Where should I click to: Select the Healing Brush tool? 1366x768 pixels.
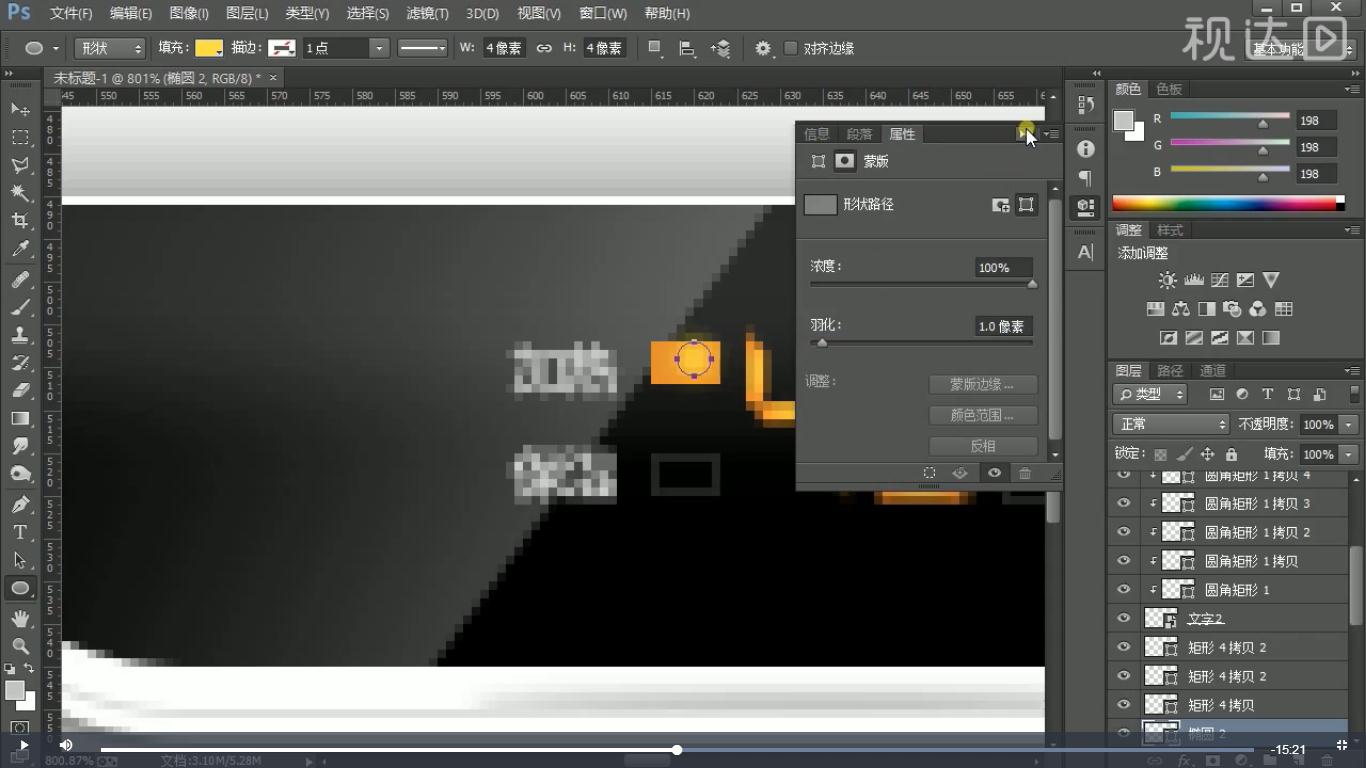20,280
